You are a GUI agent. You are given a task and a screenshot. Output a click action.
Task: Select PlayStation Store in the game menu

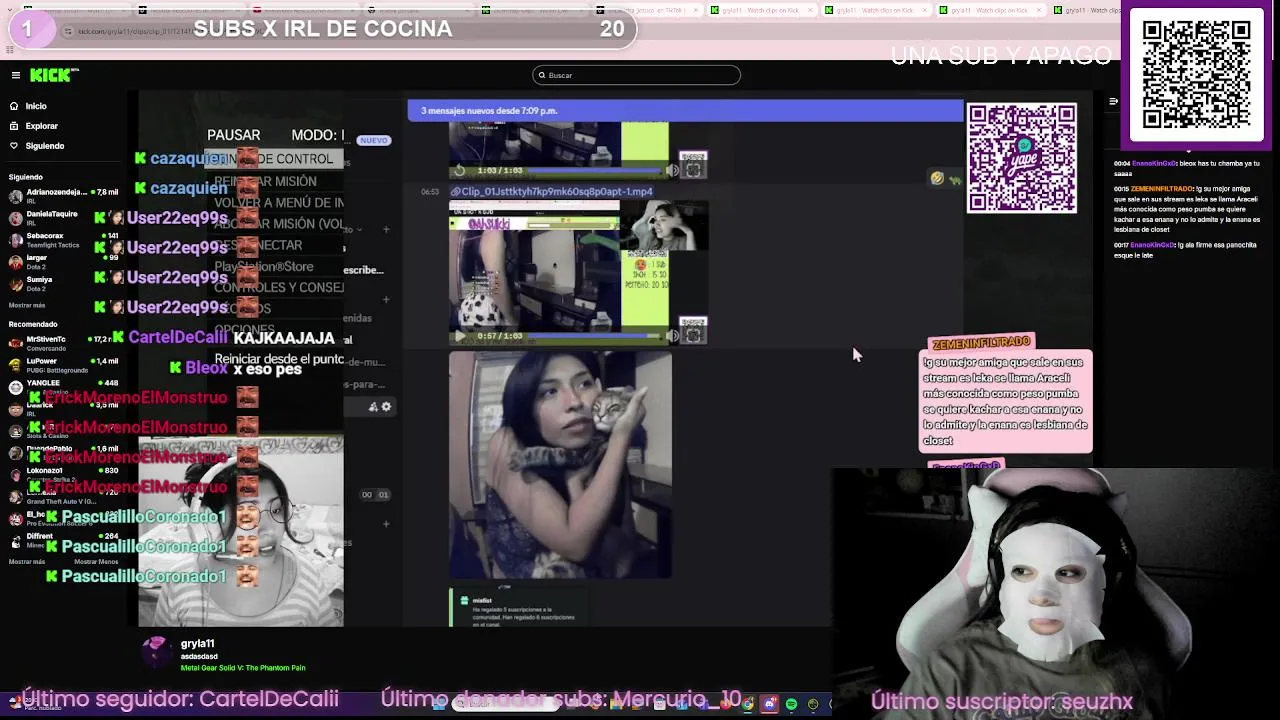point(264,266)
